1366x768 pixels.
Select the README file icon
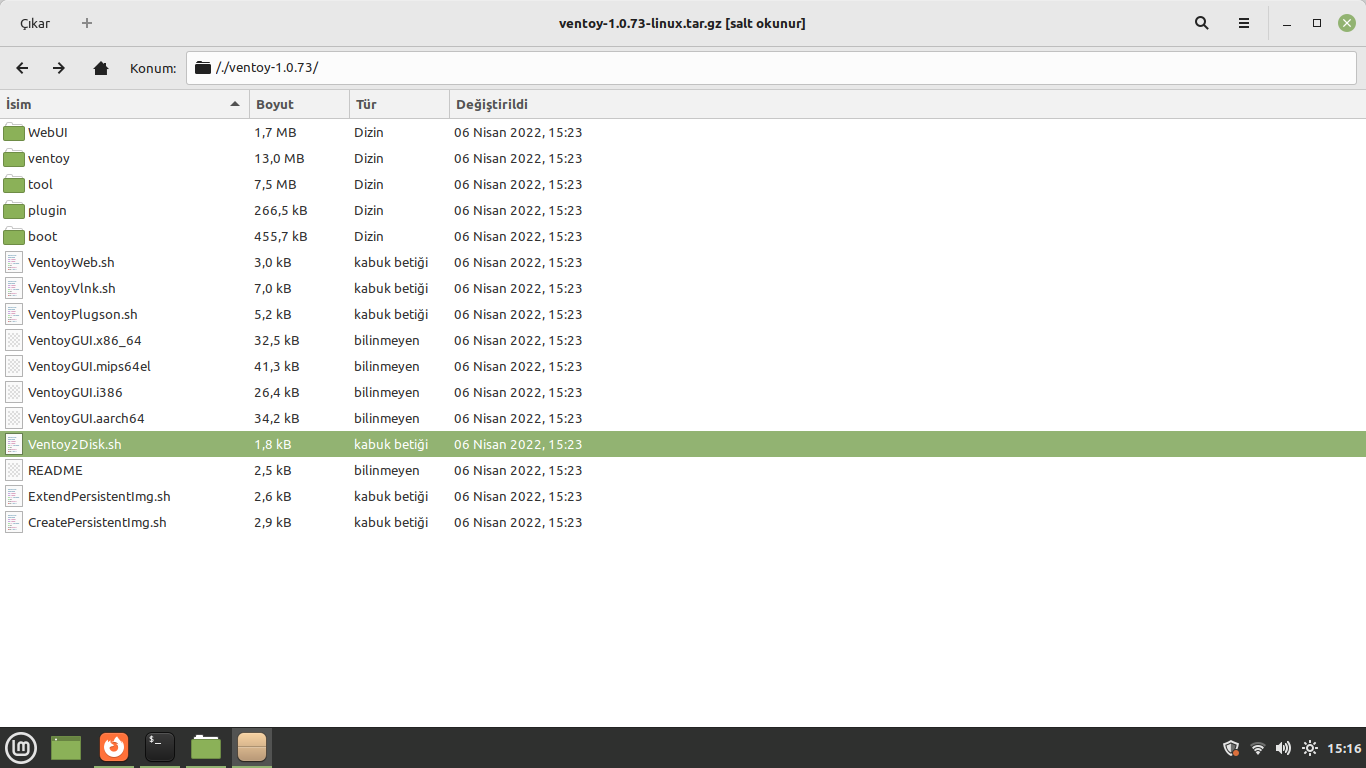(14, 470)
